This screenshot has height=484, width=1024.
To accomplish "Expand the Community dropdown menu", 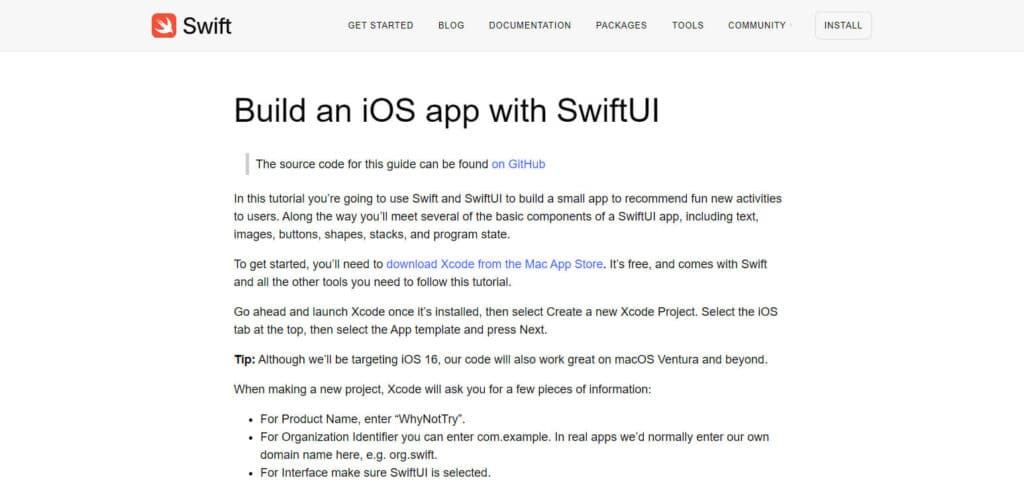I will [x=760, y=25].
